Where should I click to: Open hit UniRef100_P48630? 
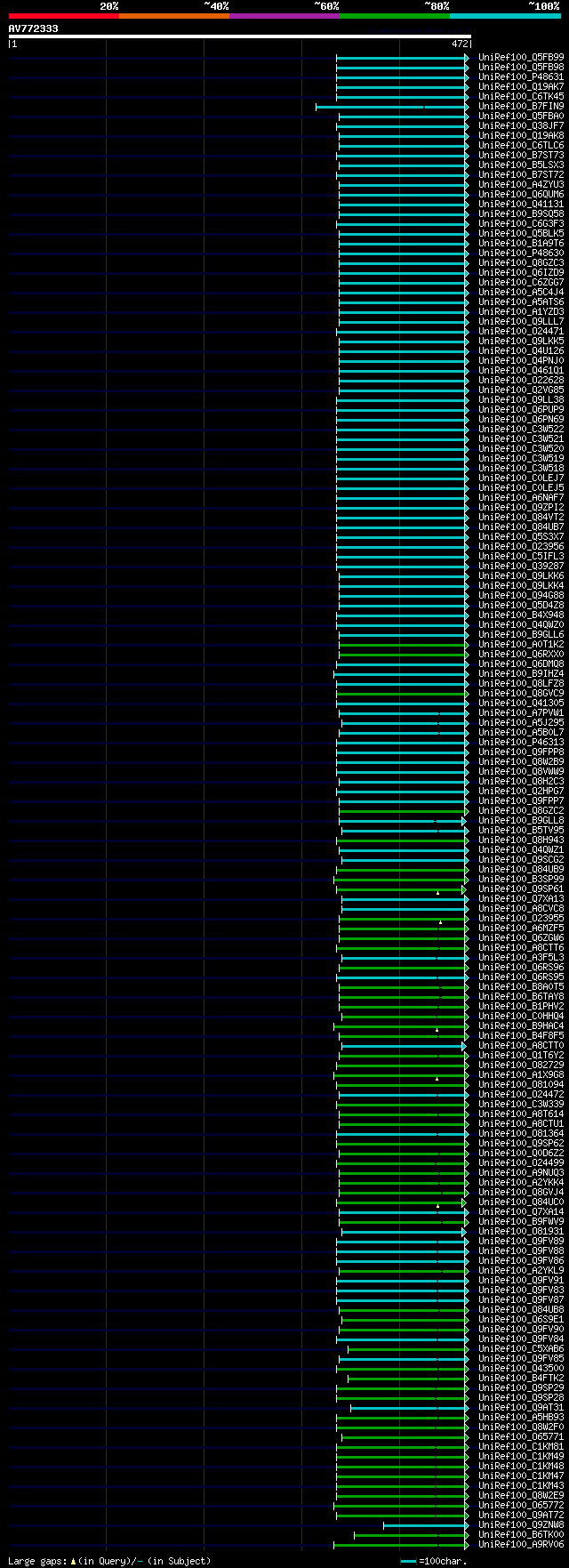click(x=521, y=253)
